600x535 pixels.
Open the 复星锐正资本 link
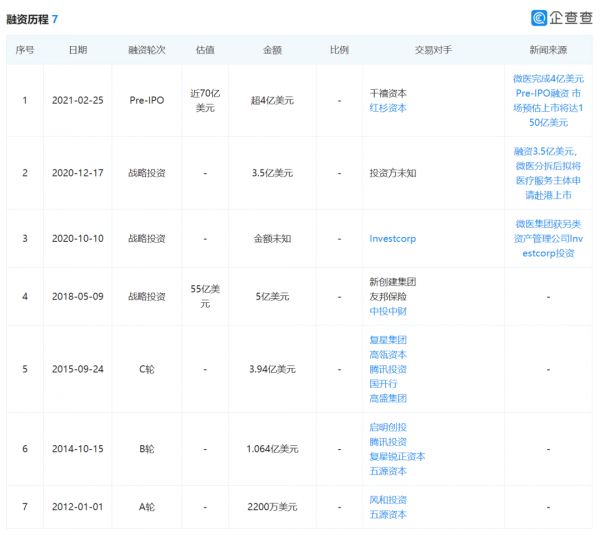coord(397,456)
